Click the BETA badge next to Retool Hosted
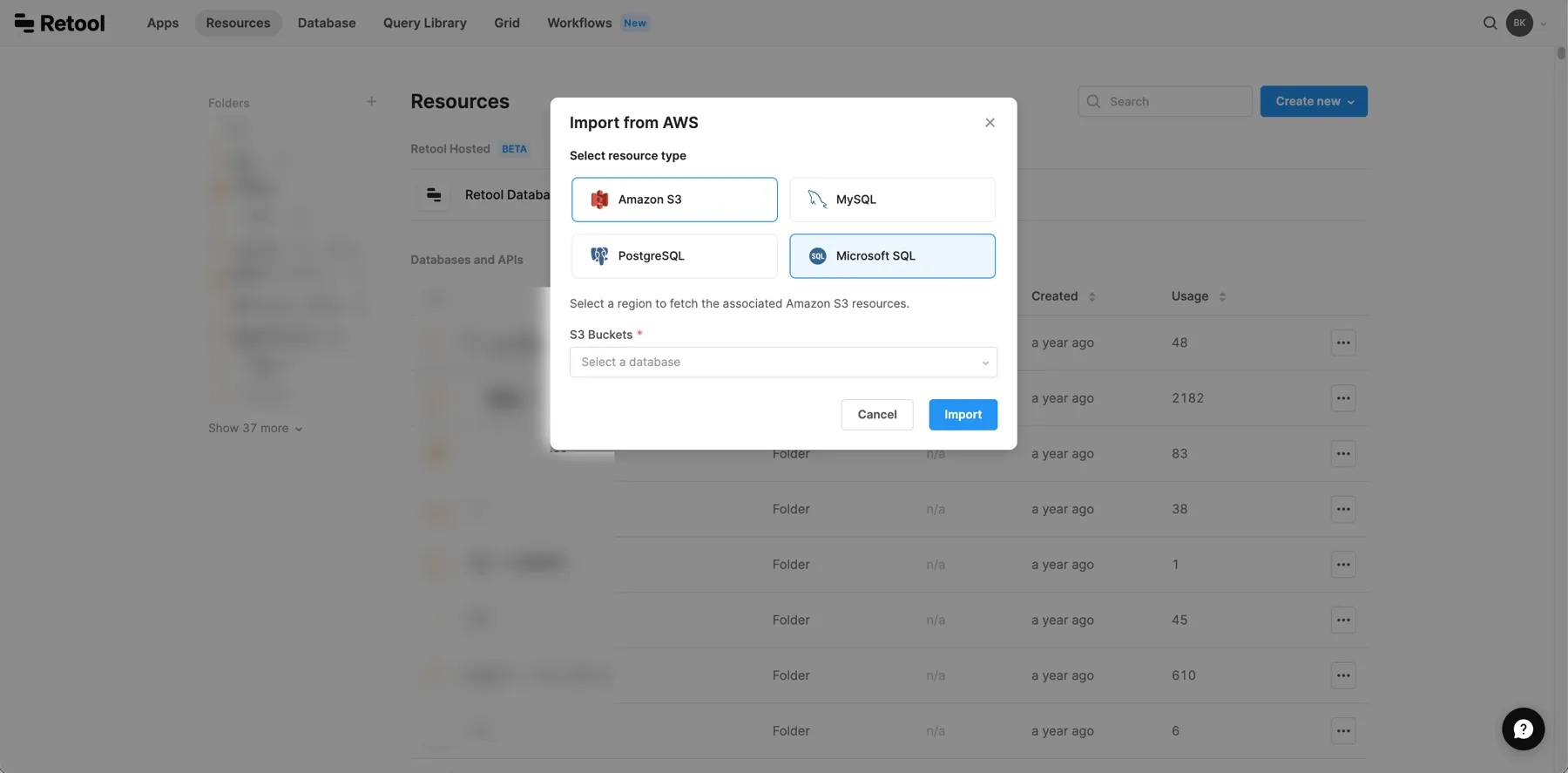 [x=514, y=149]
